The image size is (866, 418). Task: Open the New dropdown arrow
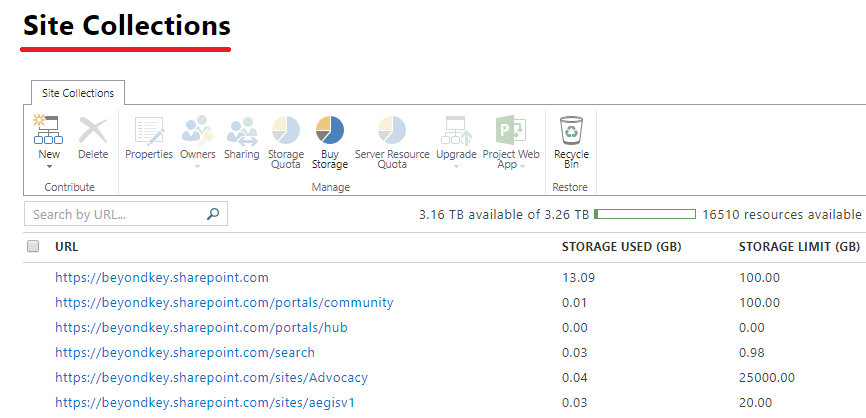pos(49,167)
